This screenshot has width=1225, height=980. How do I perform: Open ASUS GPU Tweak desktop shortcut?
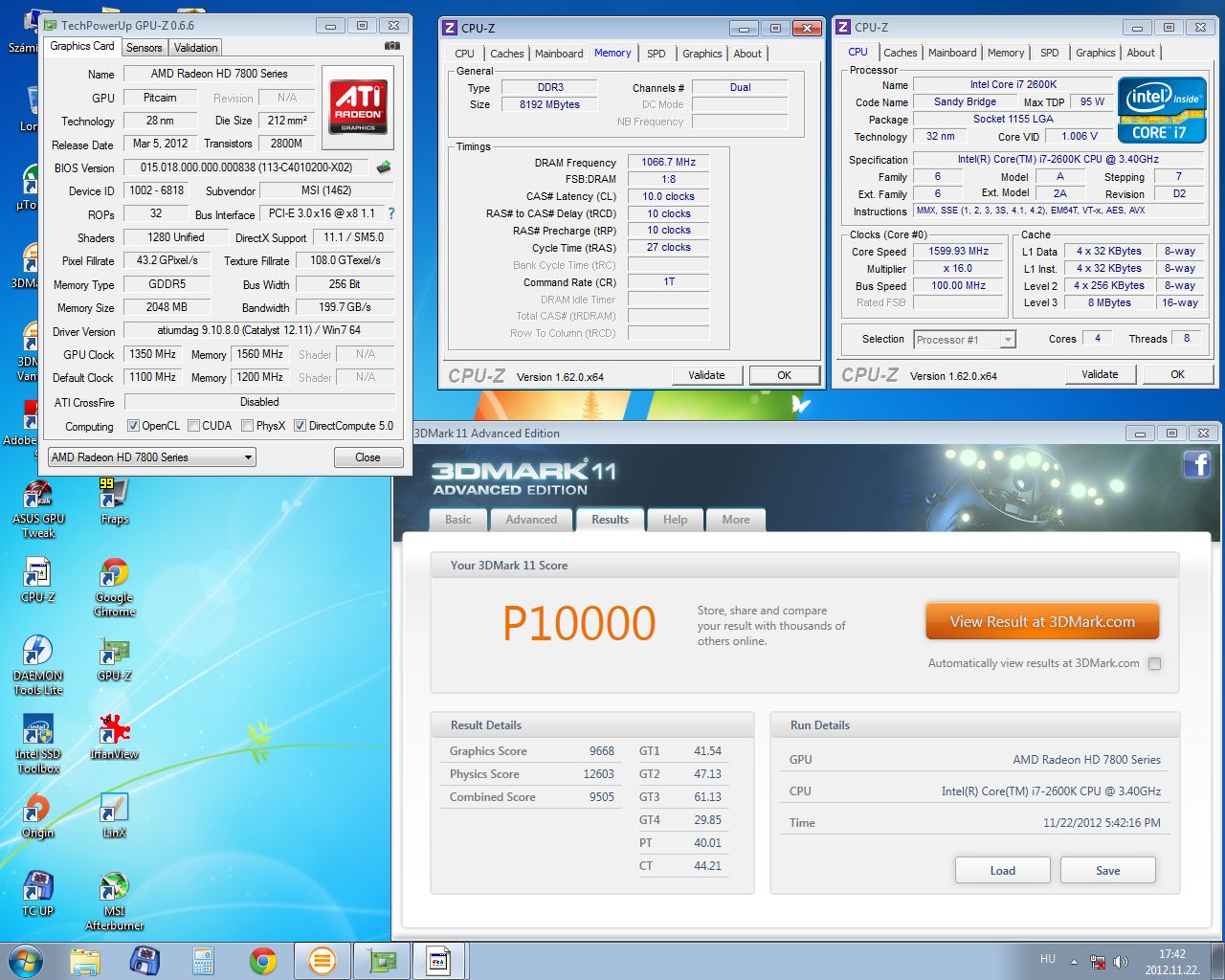(x=38, y=509)
